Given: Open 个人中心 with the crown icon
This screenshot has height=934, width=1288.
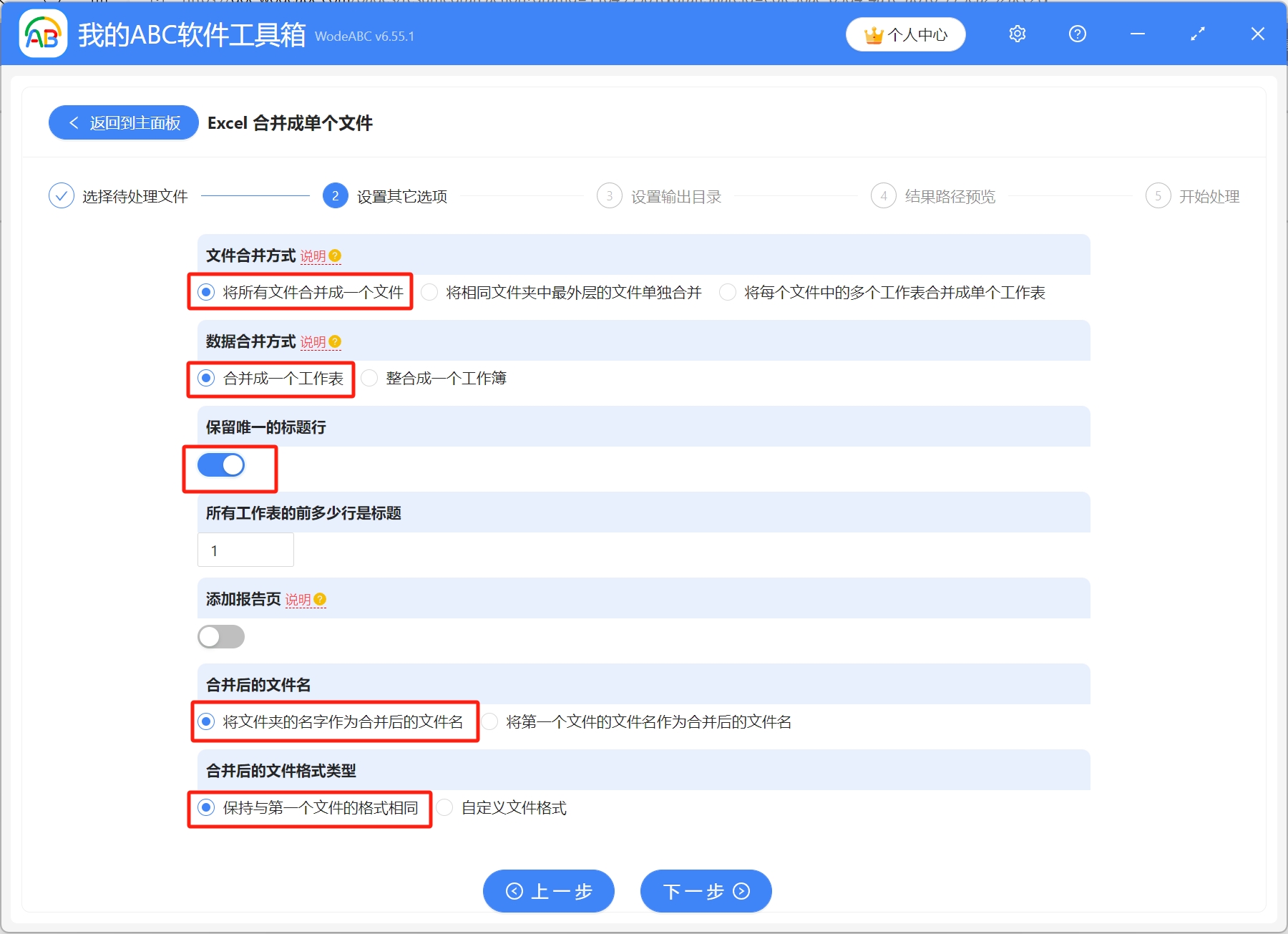Looking at the screenshot, I should tap(905, 34).
